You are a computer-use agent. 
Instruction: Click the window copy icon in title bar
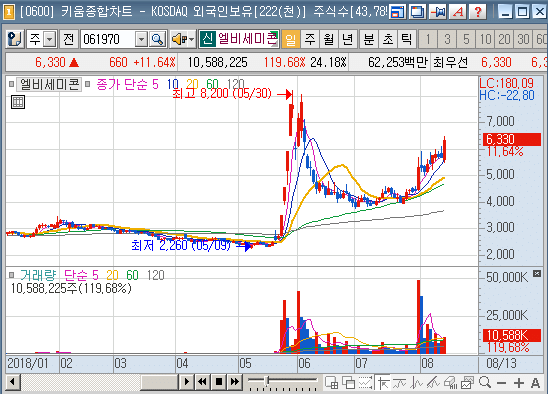tap(418, 12)
